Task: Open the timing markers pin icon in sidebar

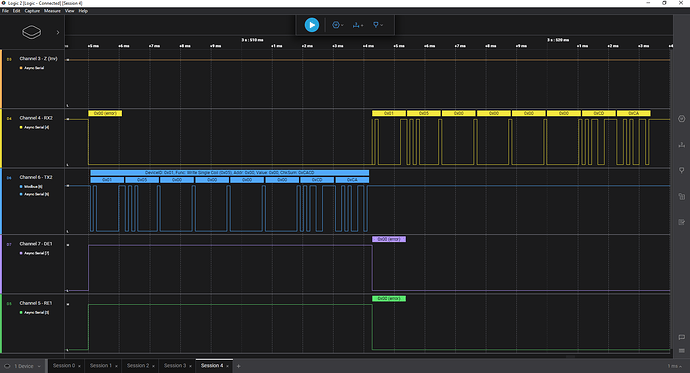Action: 681,170
